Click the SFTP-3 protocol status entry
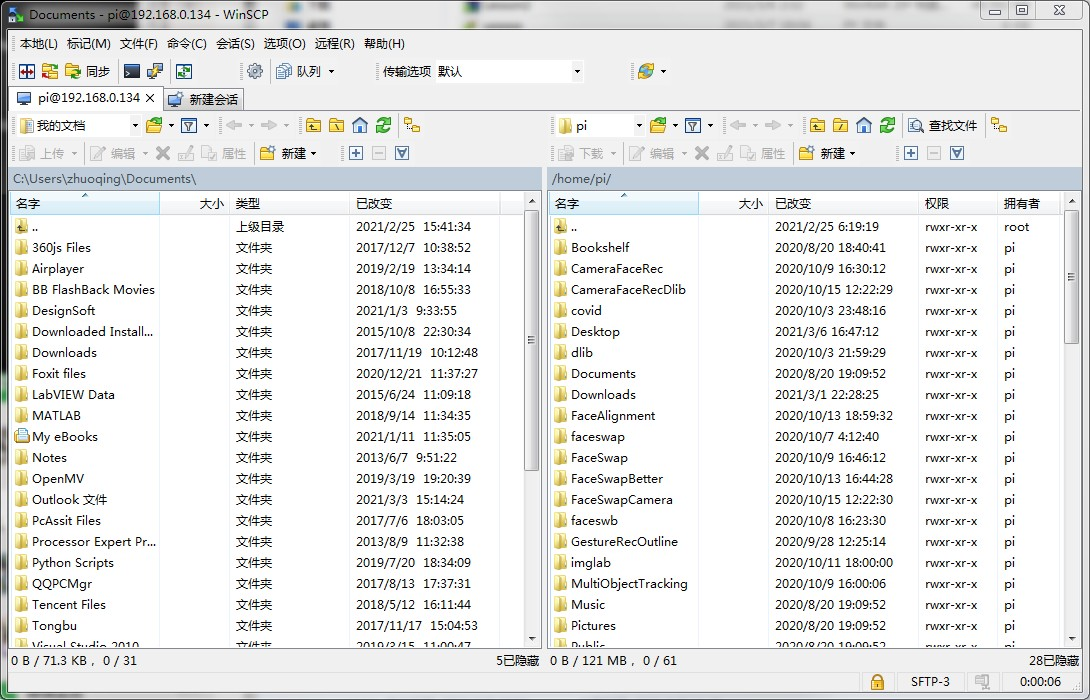This screenshot has height=700, width=1090. click(x=930, y=682)
